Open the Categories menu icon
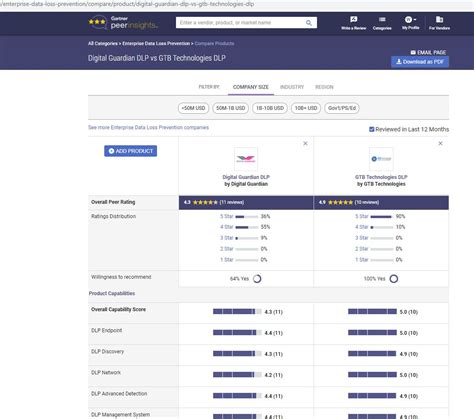 [382, 19]
